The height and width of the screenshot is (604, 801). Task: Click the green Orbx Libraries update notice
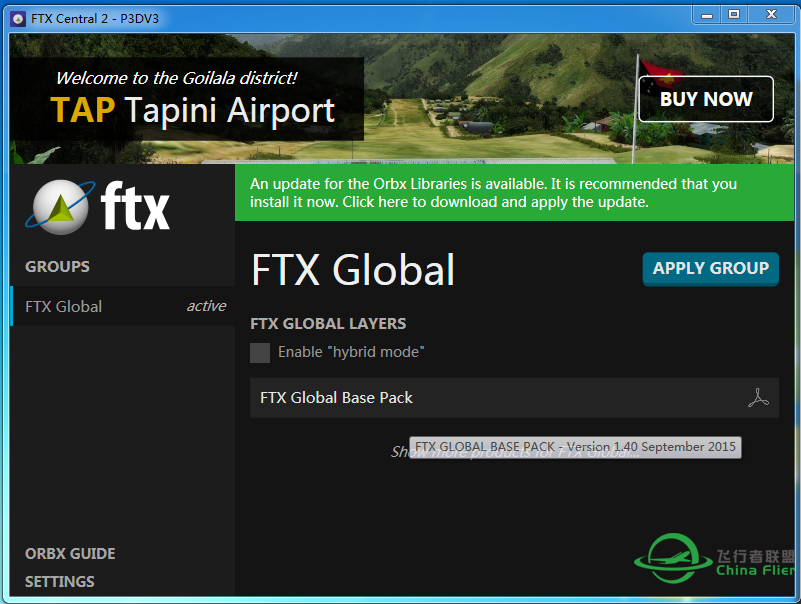[x=514, y=193]
